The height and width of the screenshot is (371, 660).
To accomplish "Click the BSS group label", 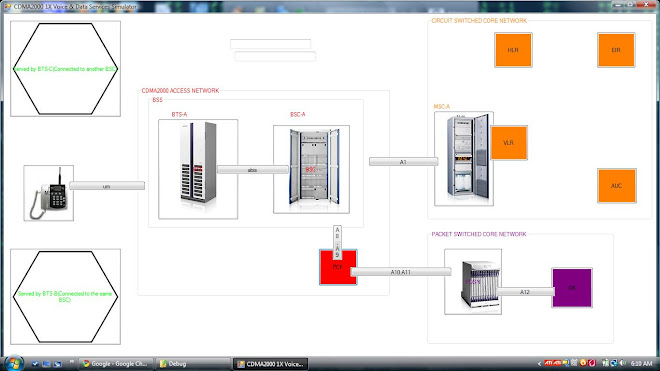I will point(157,100).
